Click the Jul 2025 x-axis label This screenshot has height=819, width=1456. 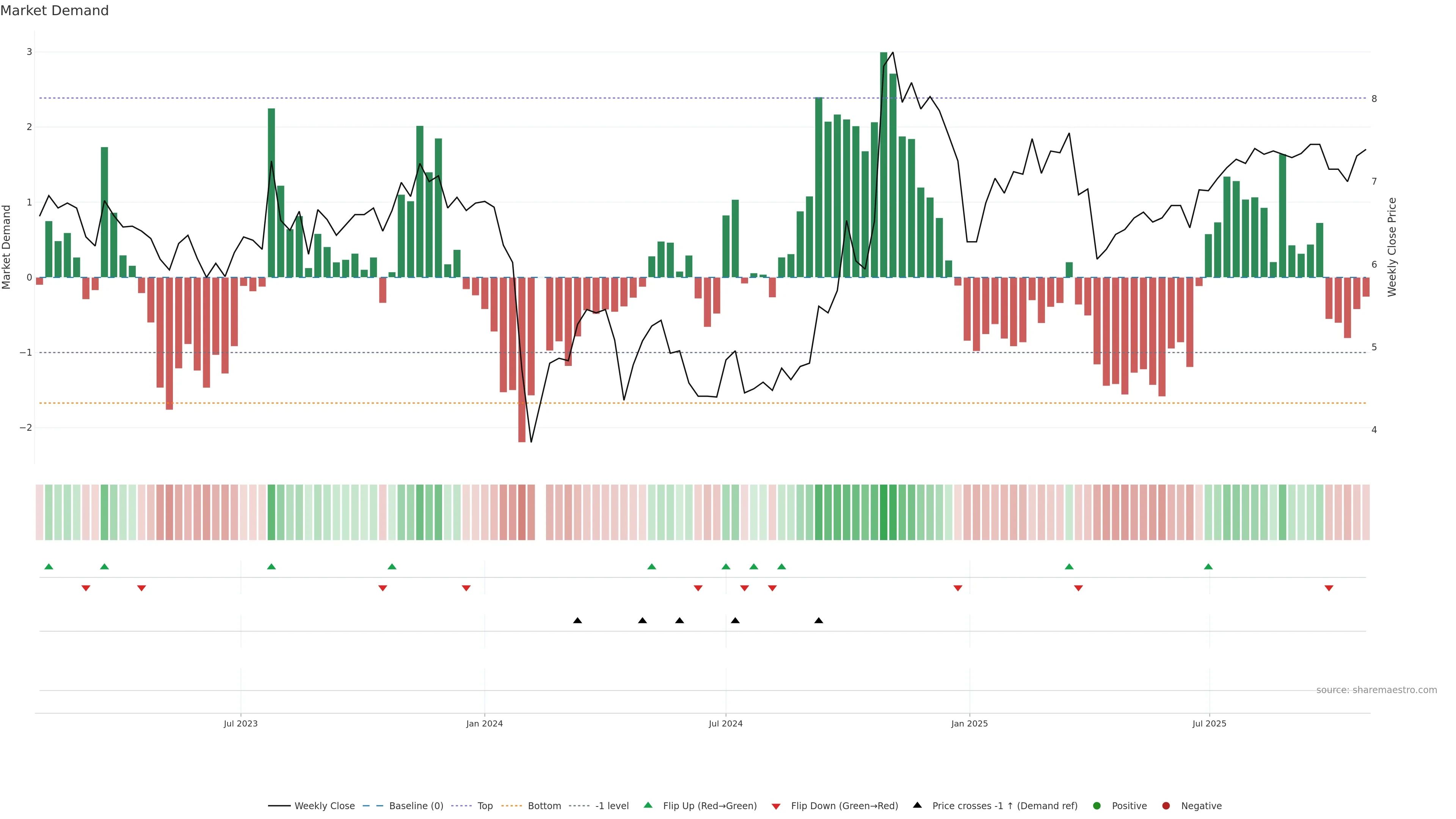coord(1210,724)
